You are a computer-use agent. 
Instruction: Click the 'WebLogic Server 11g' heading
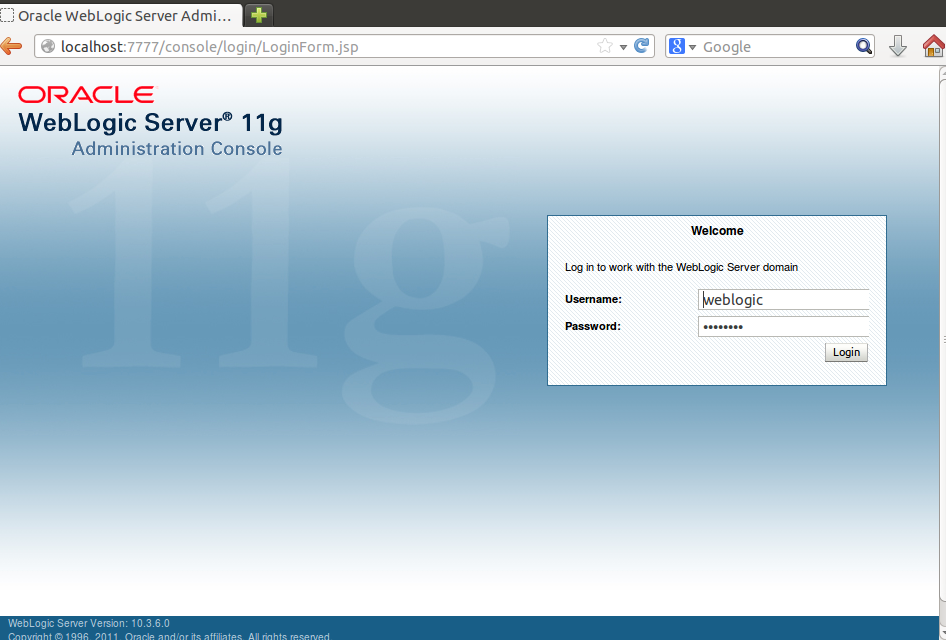(x=150, y=123)
